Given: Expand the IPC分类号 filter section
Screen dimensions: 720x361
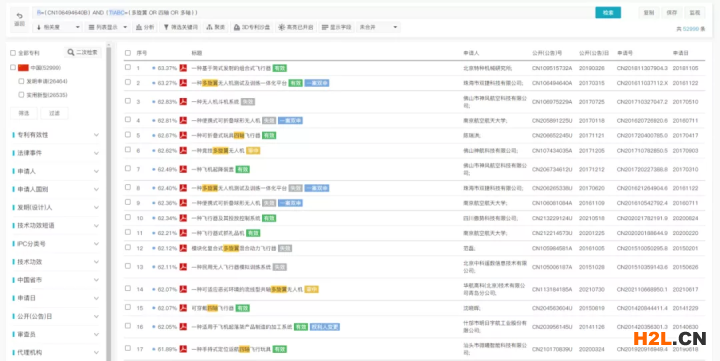Looking at the screenshot, I should click(55, 243).
